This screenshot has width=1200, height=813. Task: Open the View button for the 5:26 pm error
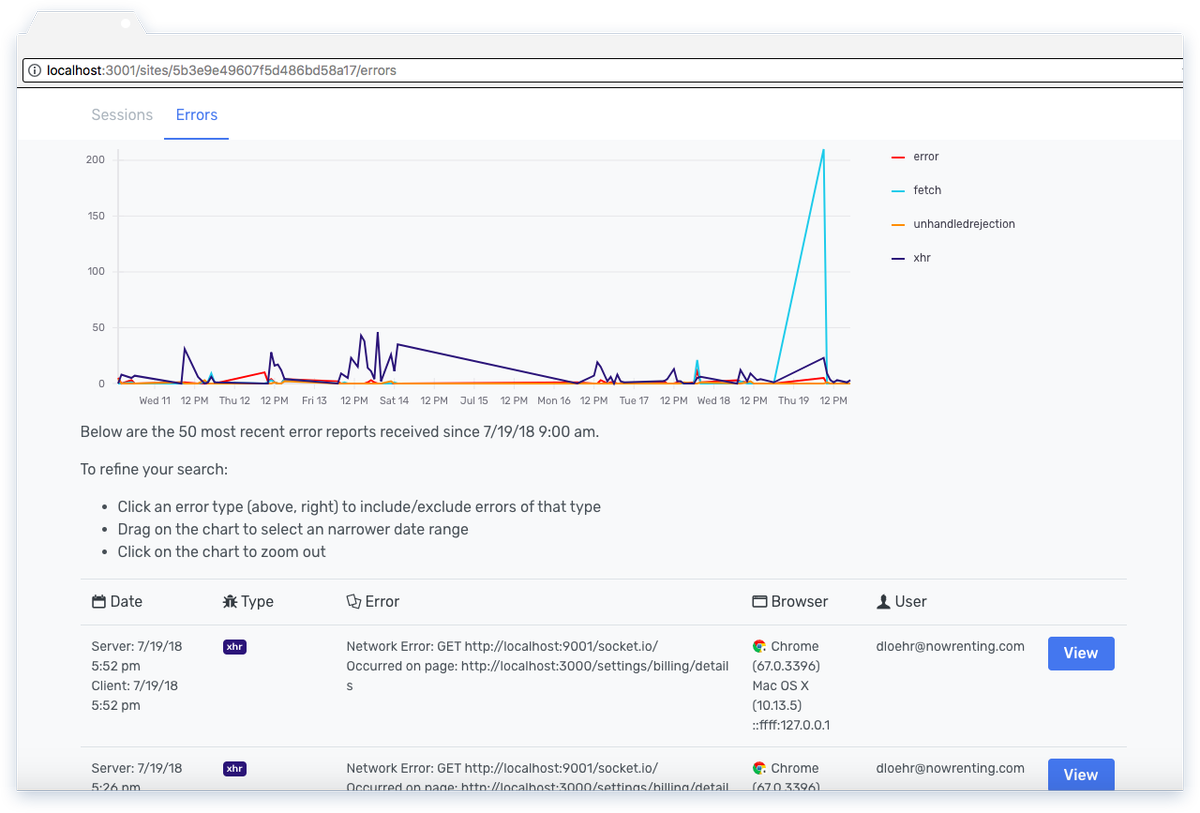[1081, 774]
